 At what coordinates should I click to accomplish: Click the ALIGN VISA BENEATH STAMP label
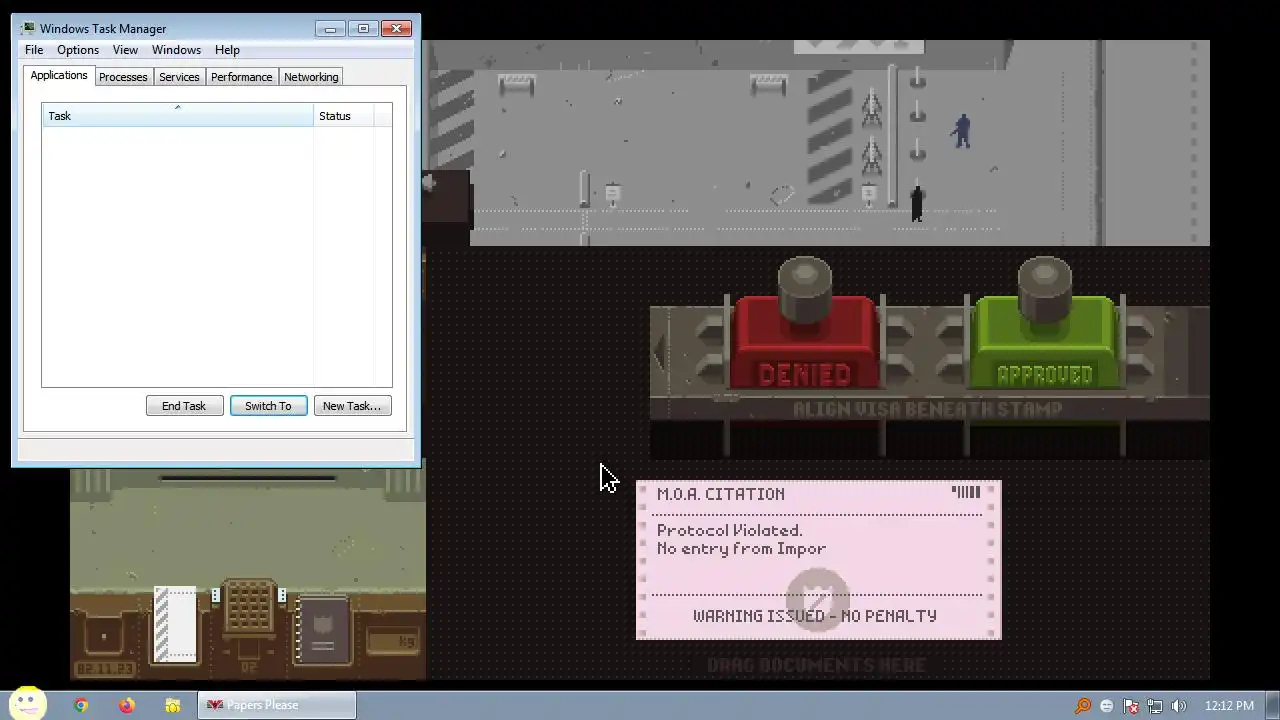click(927, 409)
